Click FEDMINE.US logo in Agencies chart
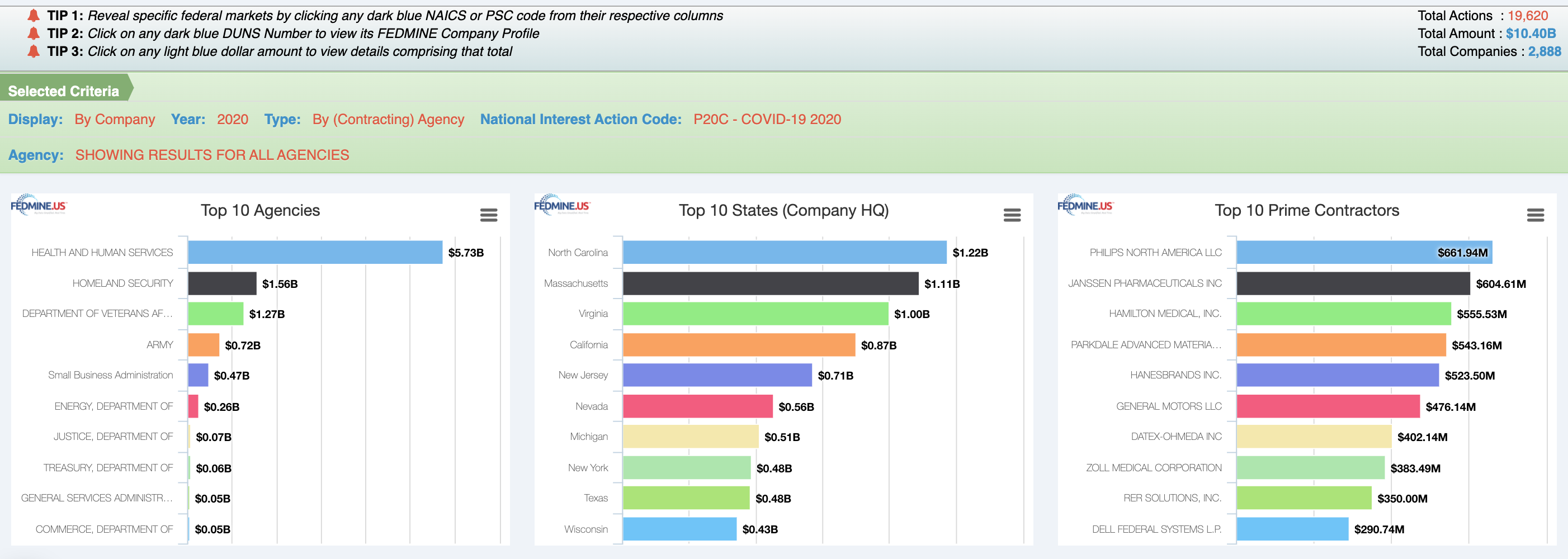The height and width of the screenshot is (559, 1568). tap(39, 205)
